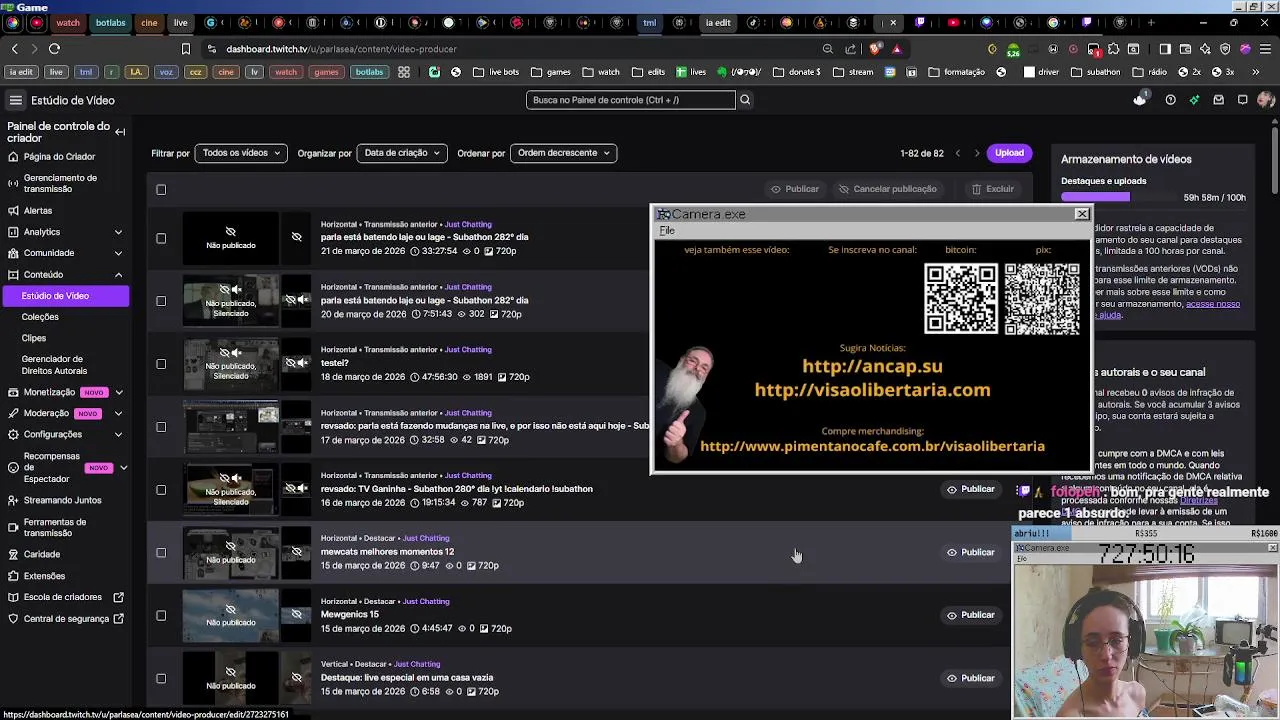The image size is (1280, 720).
Task: Select checkbox for live especial casa vazia
Action: tap(161, 679)
